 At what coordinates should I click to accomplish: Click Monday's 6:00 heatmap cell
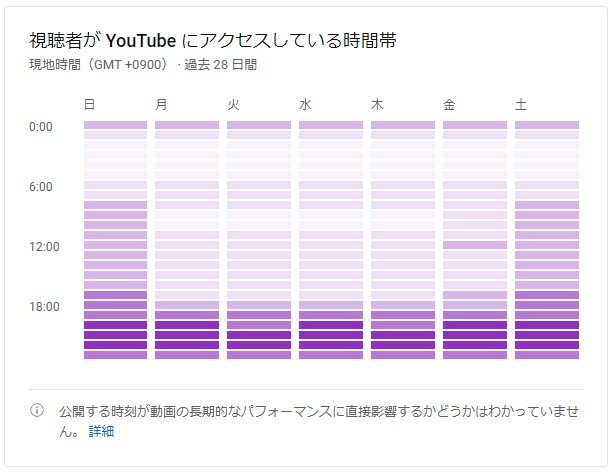[x=187, y=185]
